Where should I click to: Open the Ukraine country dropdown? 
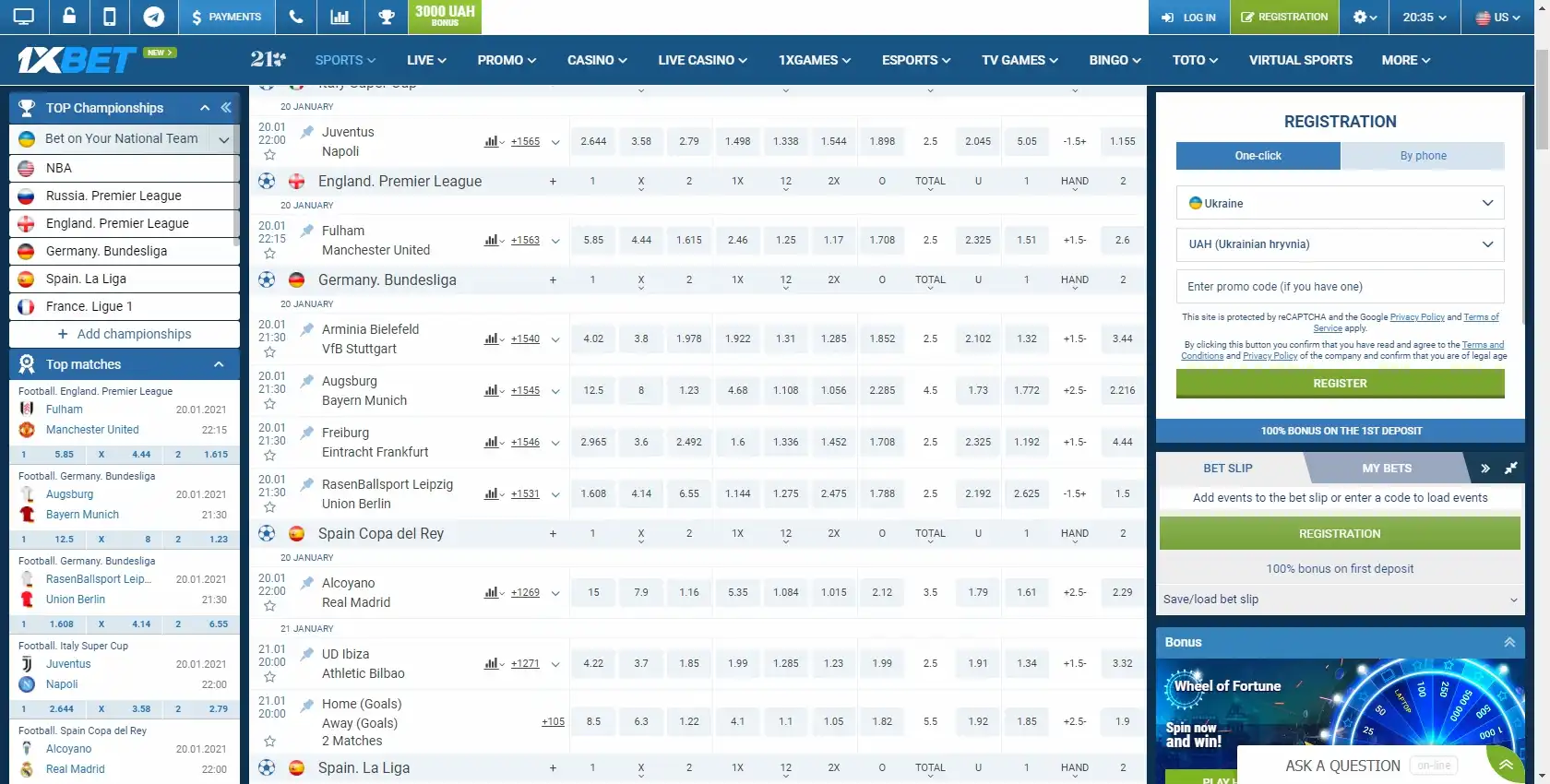[1340, 203]
